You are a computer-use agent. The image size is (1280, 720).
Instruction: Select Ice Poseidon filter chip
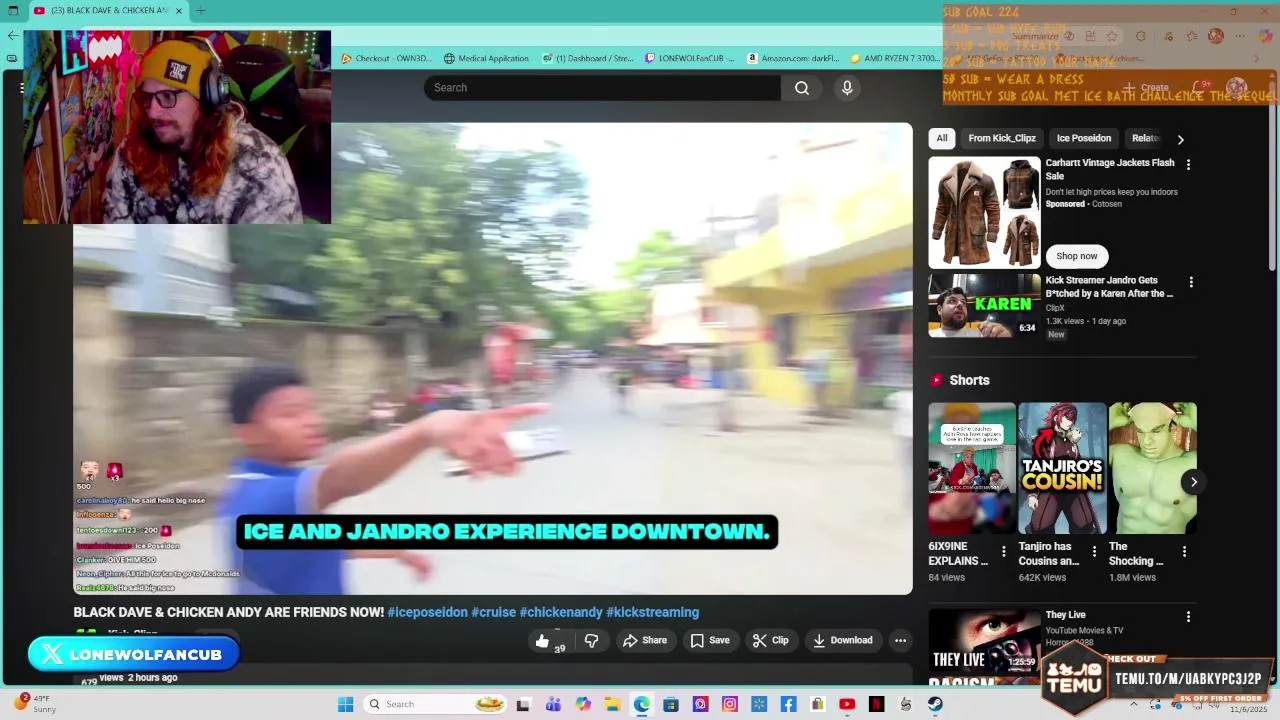(1084, 138)
